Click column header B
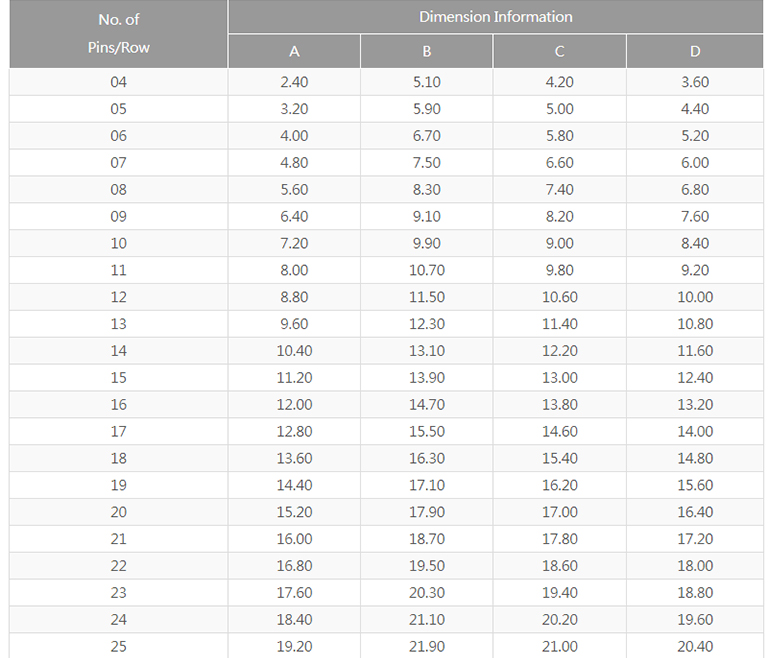 tap(427, 51)
